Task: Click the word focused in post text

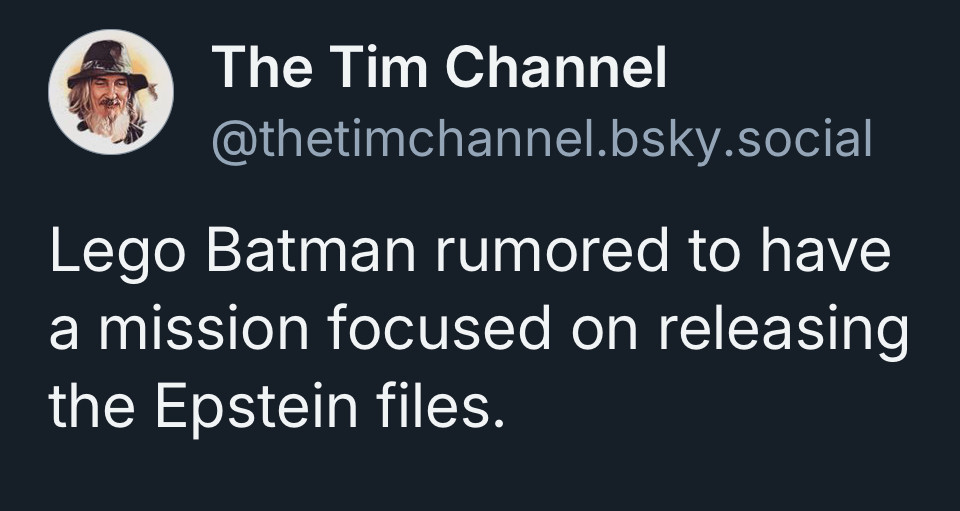Action: point(438,328)
